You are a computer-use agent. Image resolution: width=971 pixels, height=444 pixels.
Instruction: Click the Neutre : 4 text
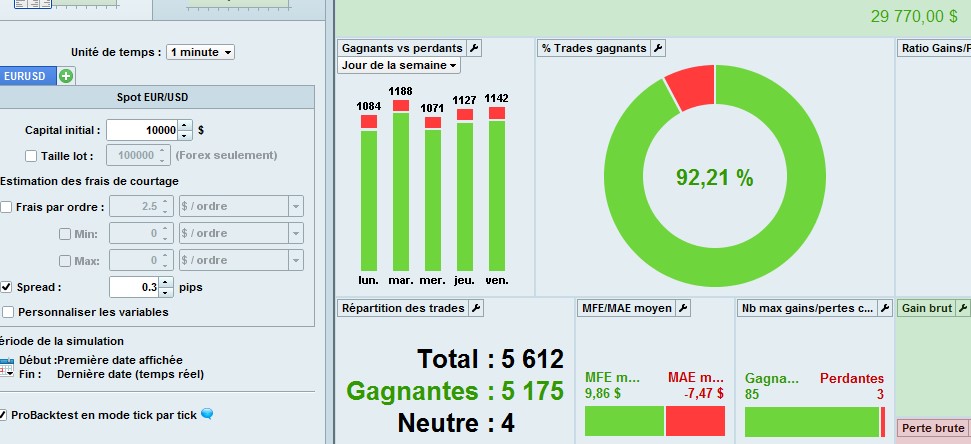pos(456,424)
